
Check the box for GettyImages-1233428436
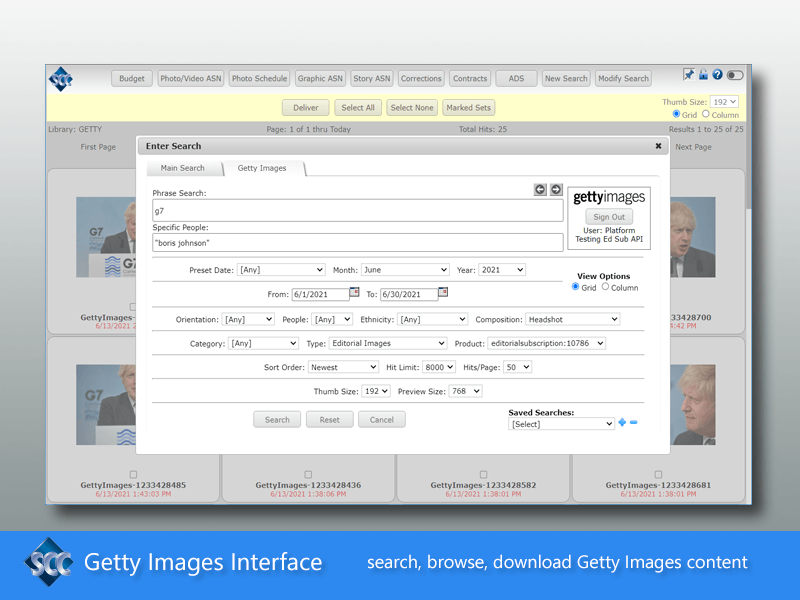click(308, 474)
